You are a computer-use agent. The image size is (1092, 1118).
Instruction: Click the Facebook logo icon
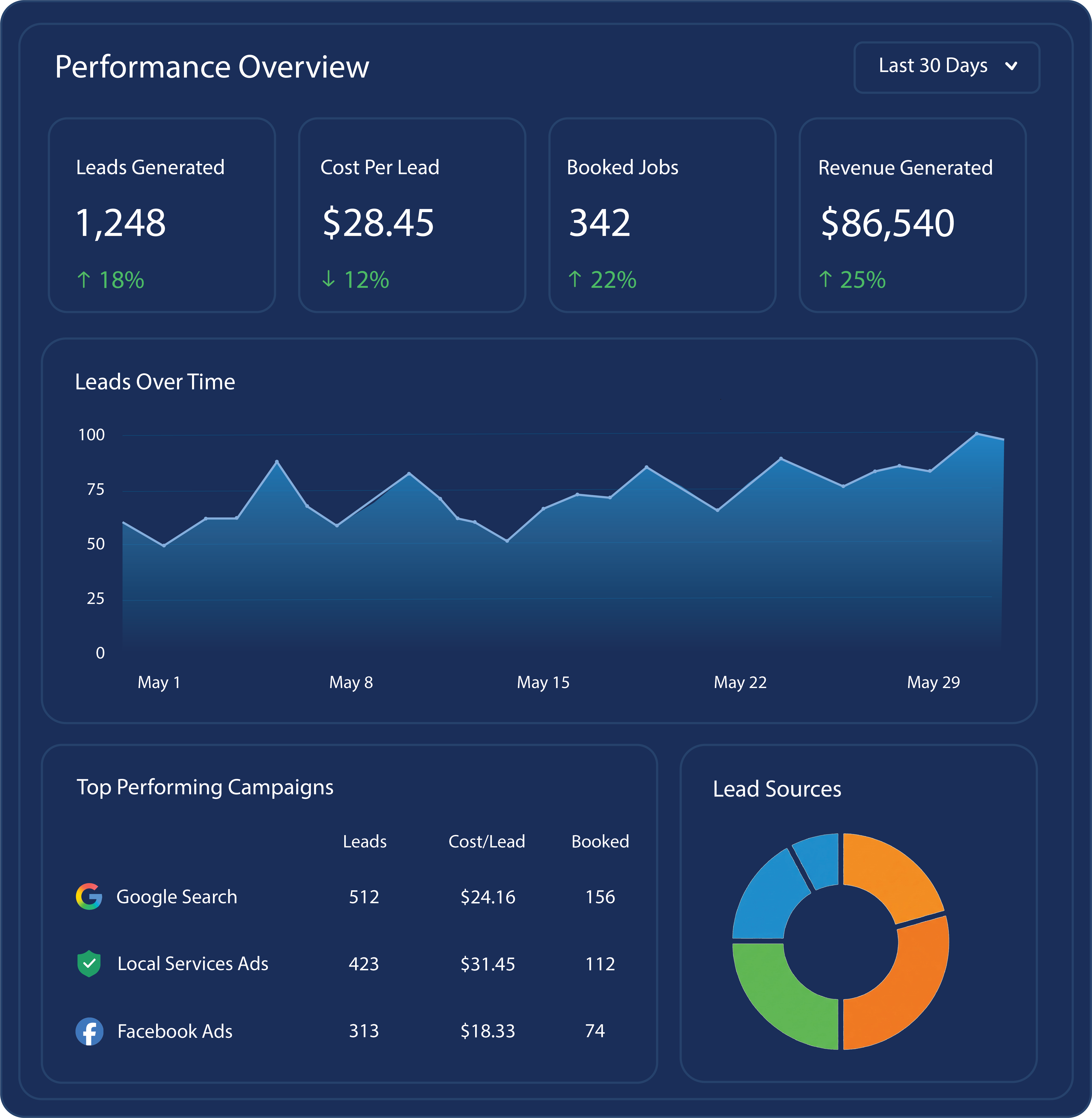click(x=89, y=1031)
